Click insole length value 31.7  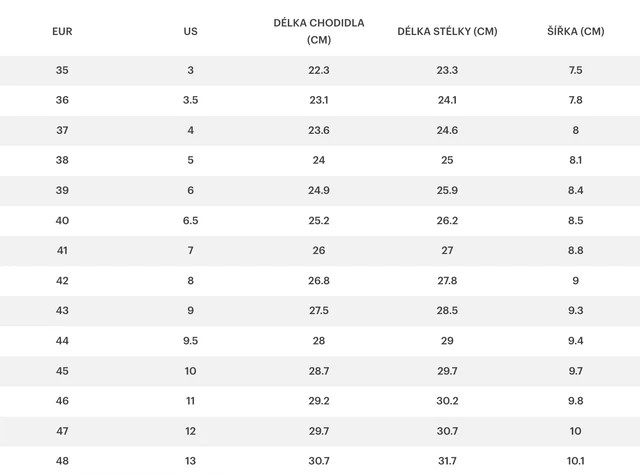pyautogui.click(x=447, y=461)
